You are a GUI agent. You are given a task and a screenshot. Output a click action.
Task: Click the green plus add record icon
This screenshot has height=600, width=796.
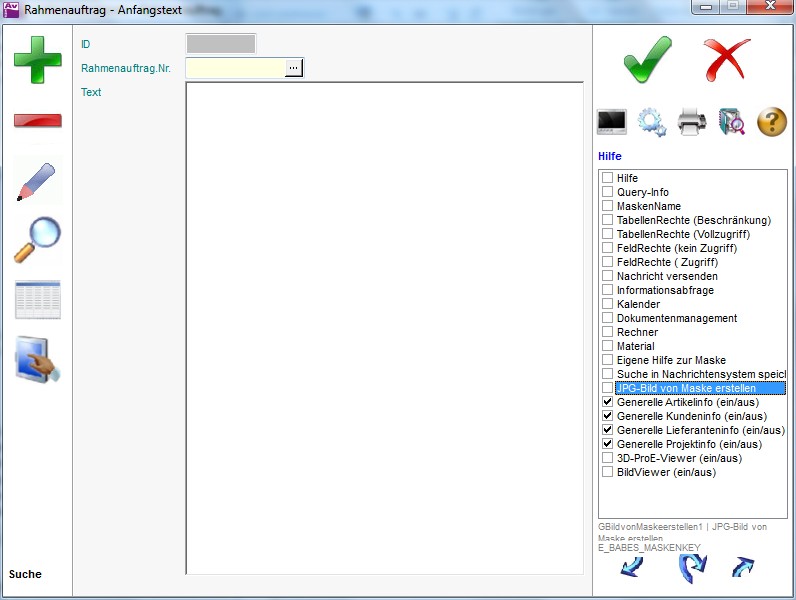coord(37,59)
